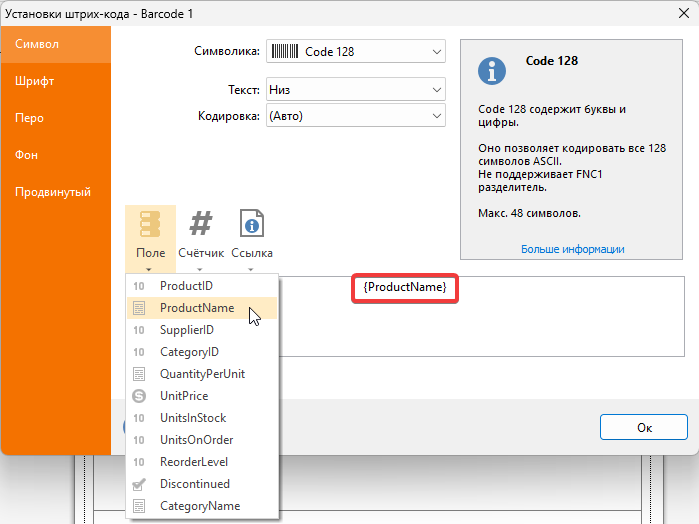Open the Символика barcode type dropdown
This screenshot has height=524, width=699.
(x=355, y=52)
